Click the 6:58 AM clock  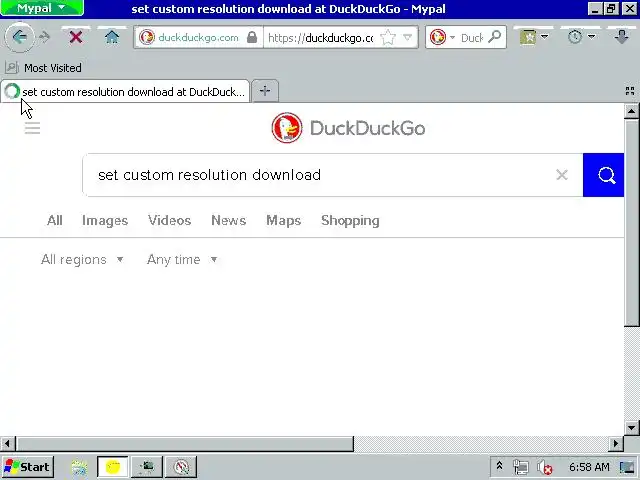[589, 467]
